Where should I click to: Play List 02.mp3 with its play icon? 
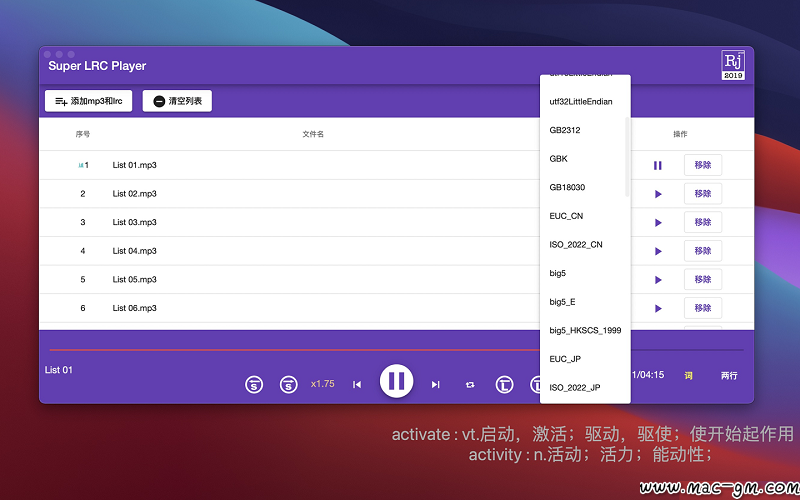658,194
